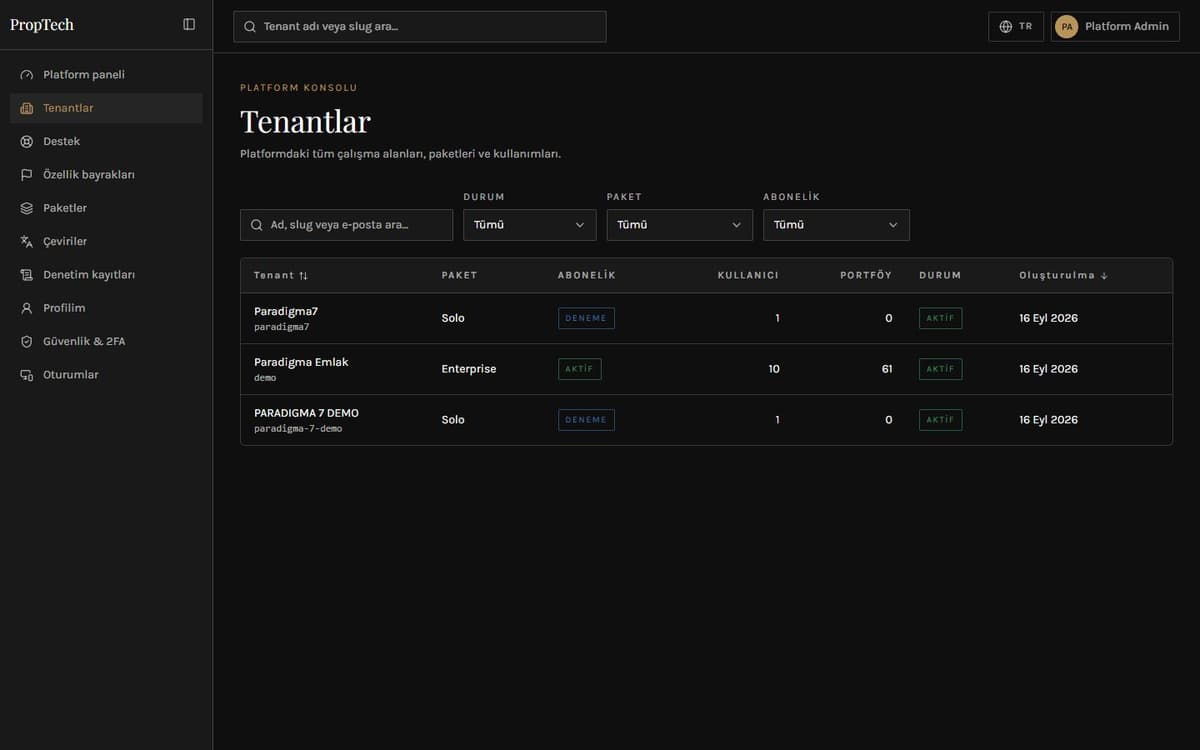Switch language with the TR button
The image size is (1200, 750).
[1016, 27]
